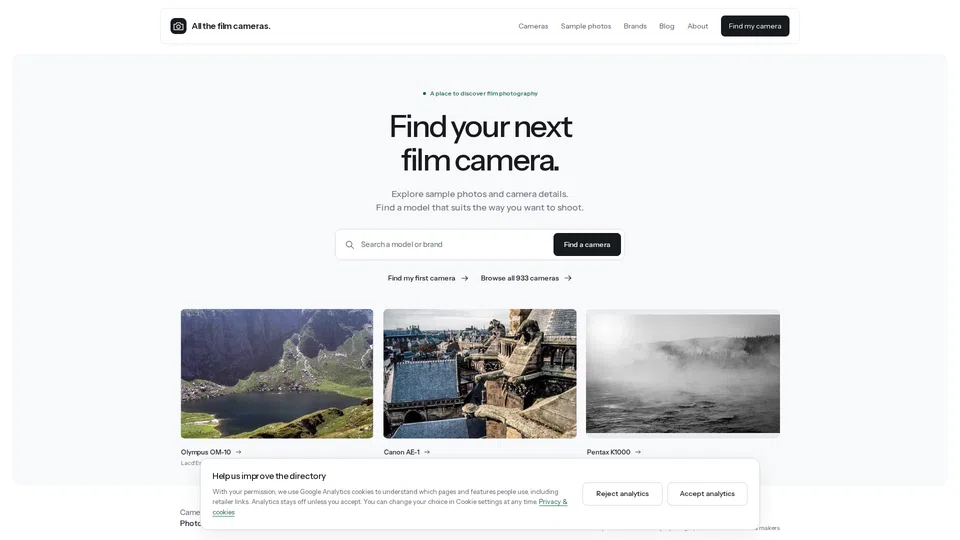960x540 pixels.
Task: Click the search magnifier icon
Action: coord(350,245)
